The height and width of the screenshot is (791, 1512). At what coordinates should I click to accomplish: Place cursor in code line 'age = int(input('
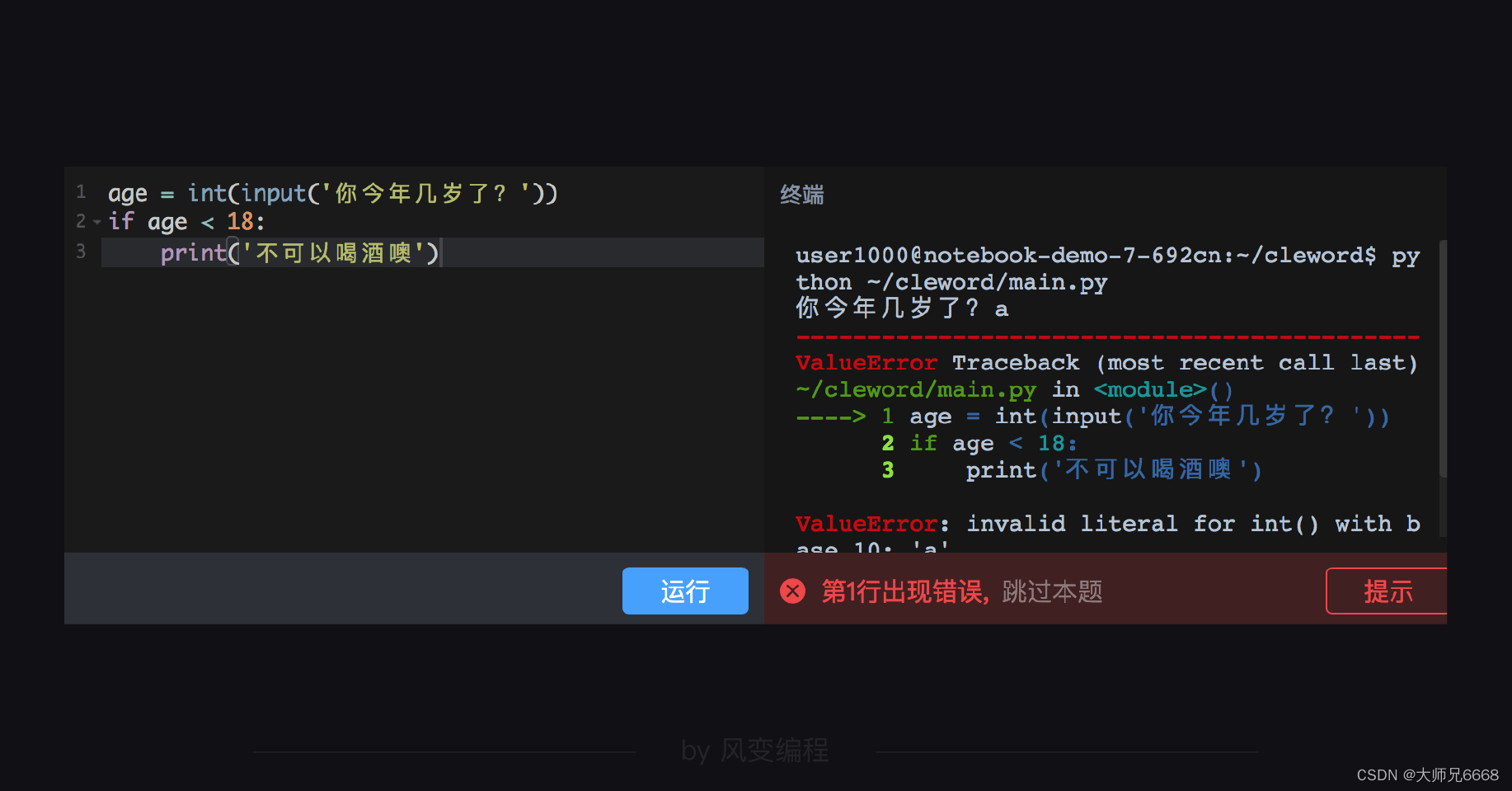[333, 193]
